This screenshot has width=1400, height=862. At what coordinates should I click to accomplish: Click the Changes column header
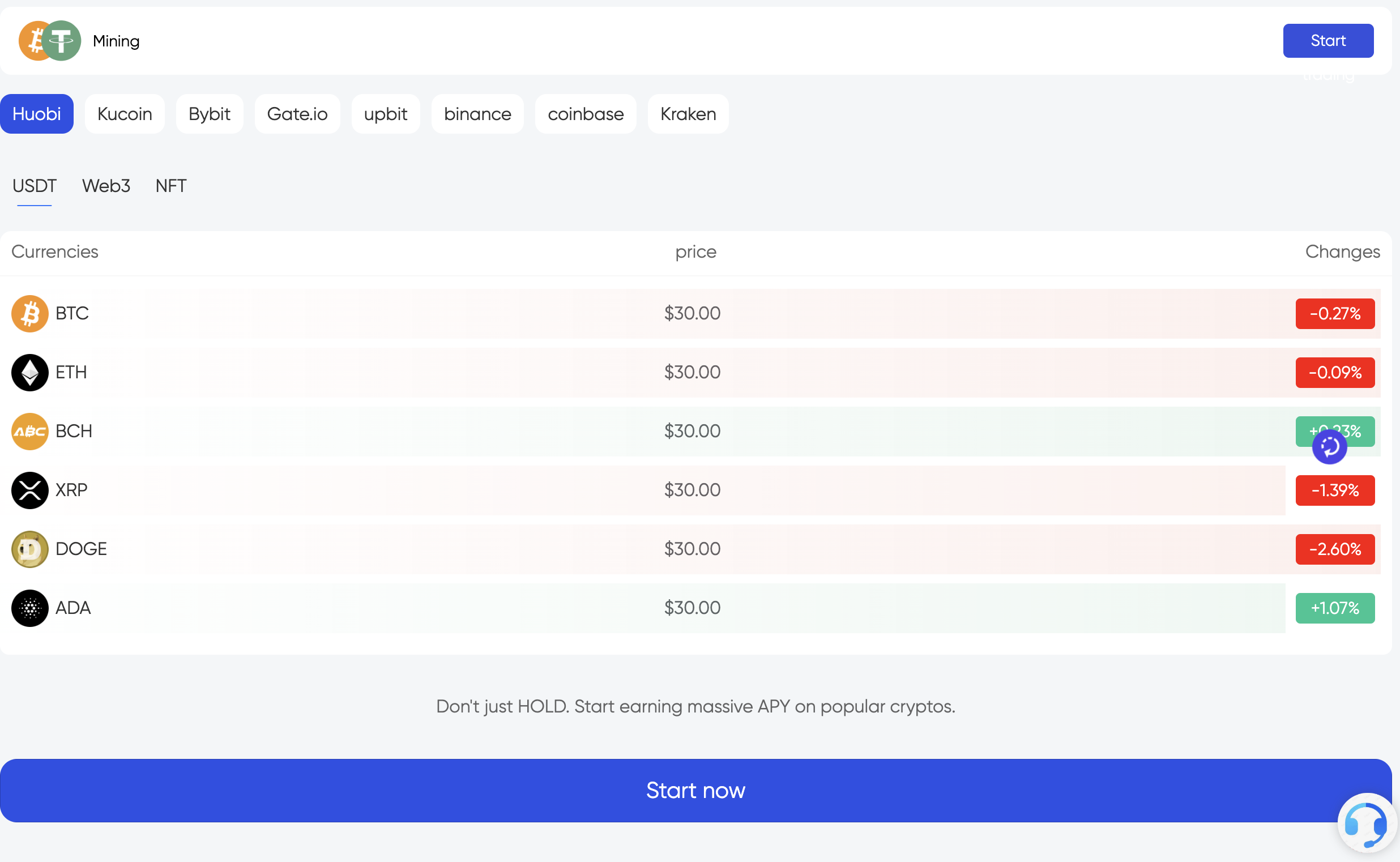[x=1342, y=253]
